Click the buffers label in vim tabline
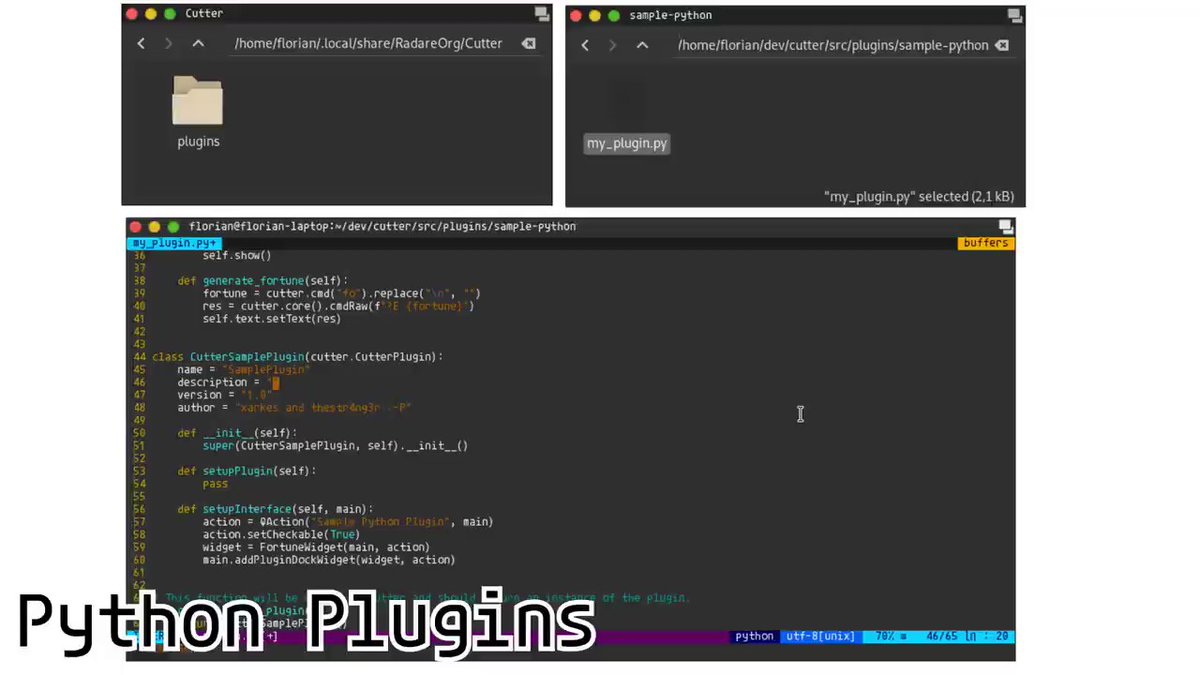Viewport: 1200px width, 675px height. (x=986, y=243)
